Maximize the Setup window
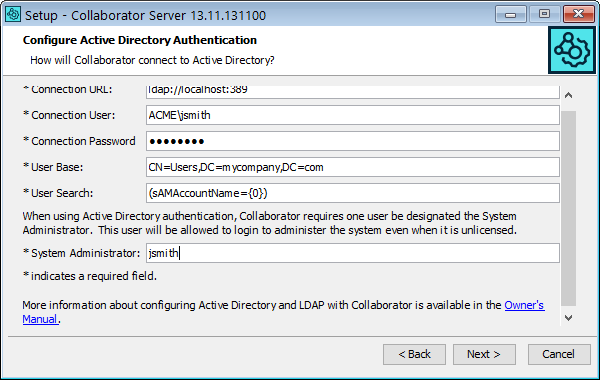 [x=544, y=15]
